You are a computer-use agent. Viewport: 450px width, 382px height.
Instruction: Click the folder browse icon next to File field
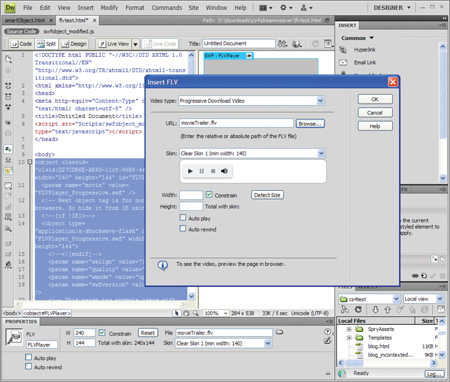(x=279, y=332)
